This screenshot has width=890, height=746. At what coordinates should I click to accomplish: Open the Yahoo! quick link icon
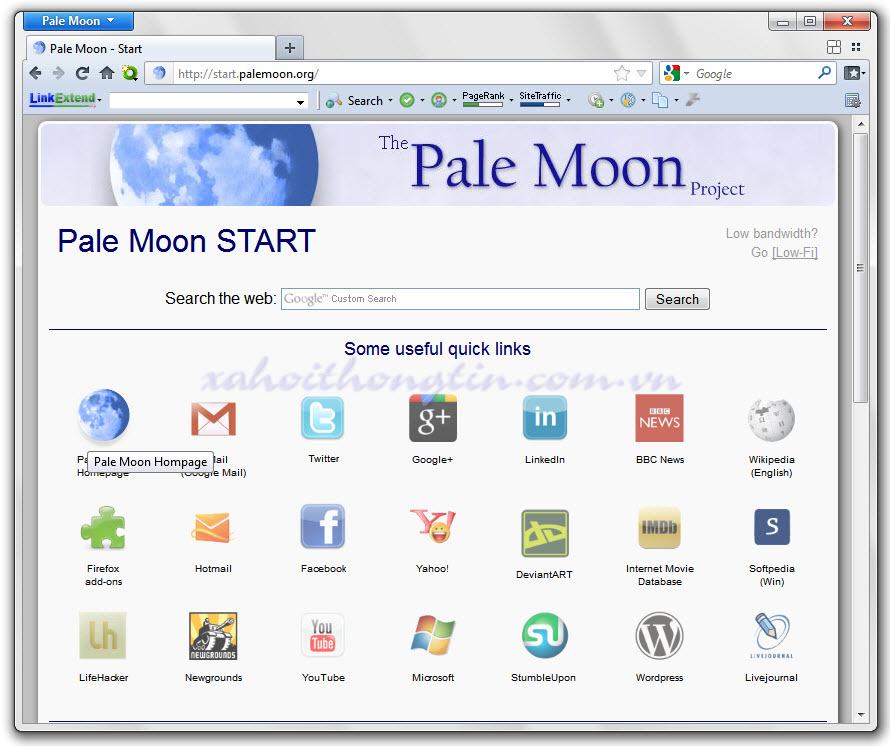[433, 526]
